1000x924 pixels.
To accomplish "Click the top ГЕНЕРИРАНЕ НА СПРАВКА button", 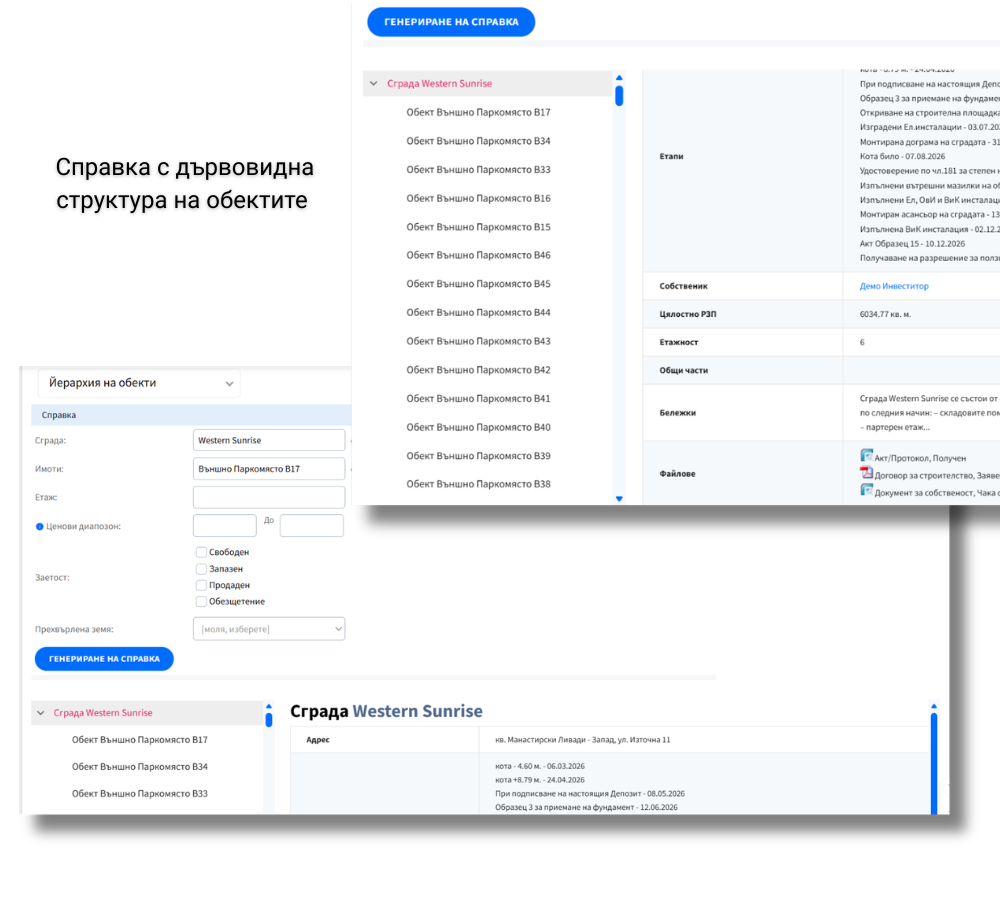I will [x=450, y=21].
